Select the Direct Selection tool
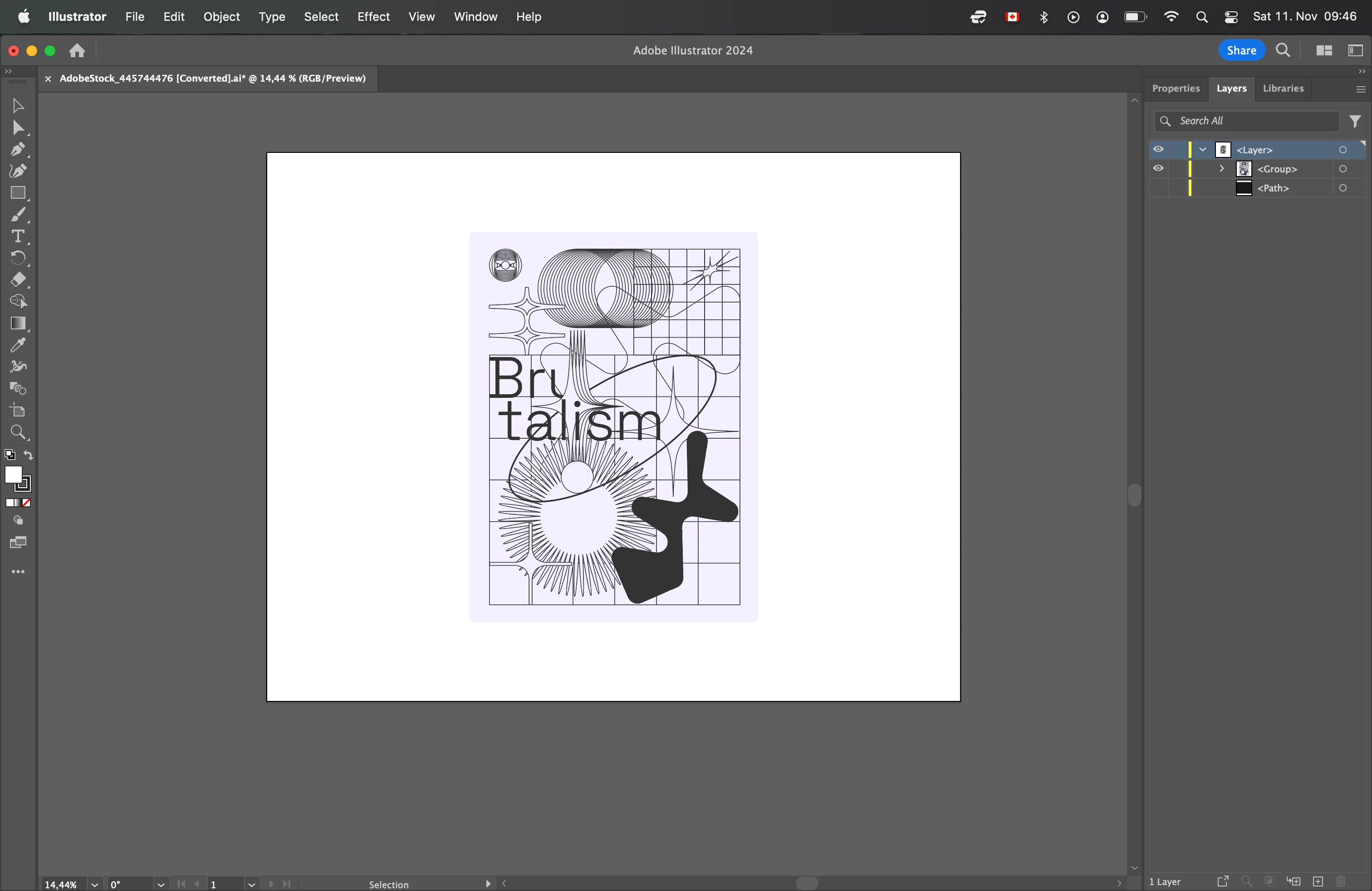Screen dimensions: 1372x891 point(18,127)
